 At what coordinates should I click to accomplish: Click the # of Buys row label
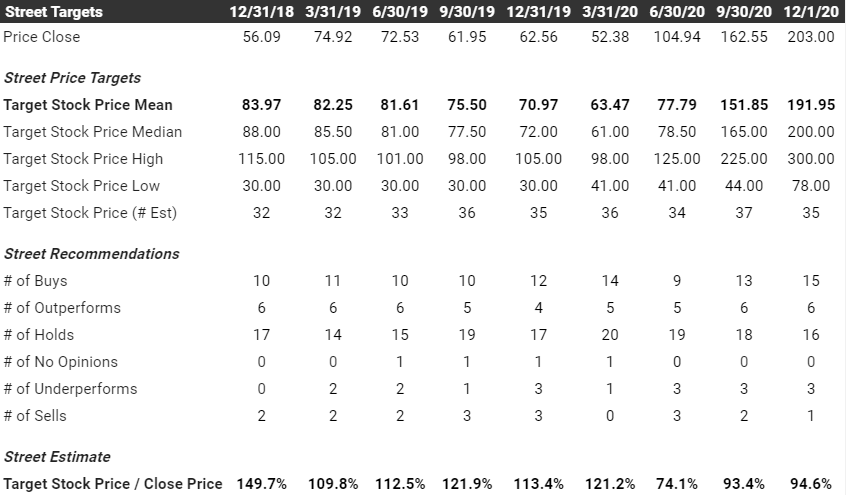[36, 281]
